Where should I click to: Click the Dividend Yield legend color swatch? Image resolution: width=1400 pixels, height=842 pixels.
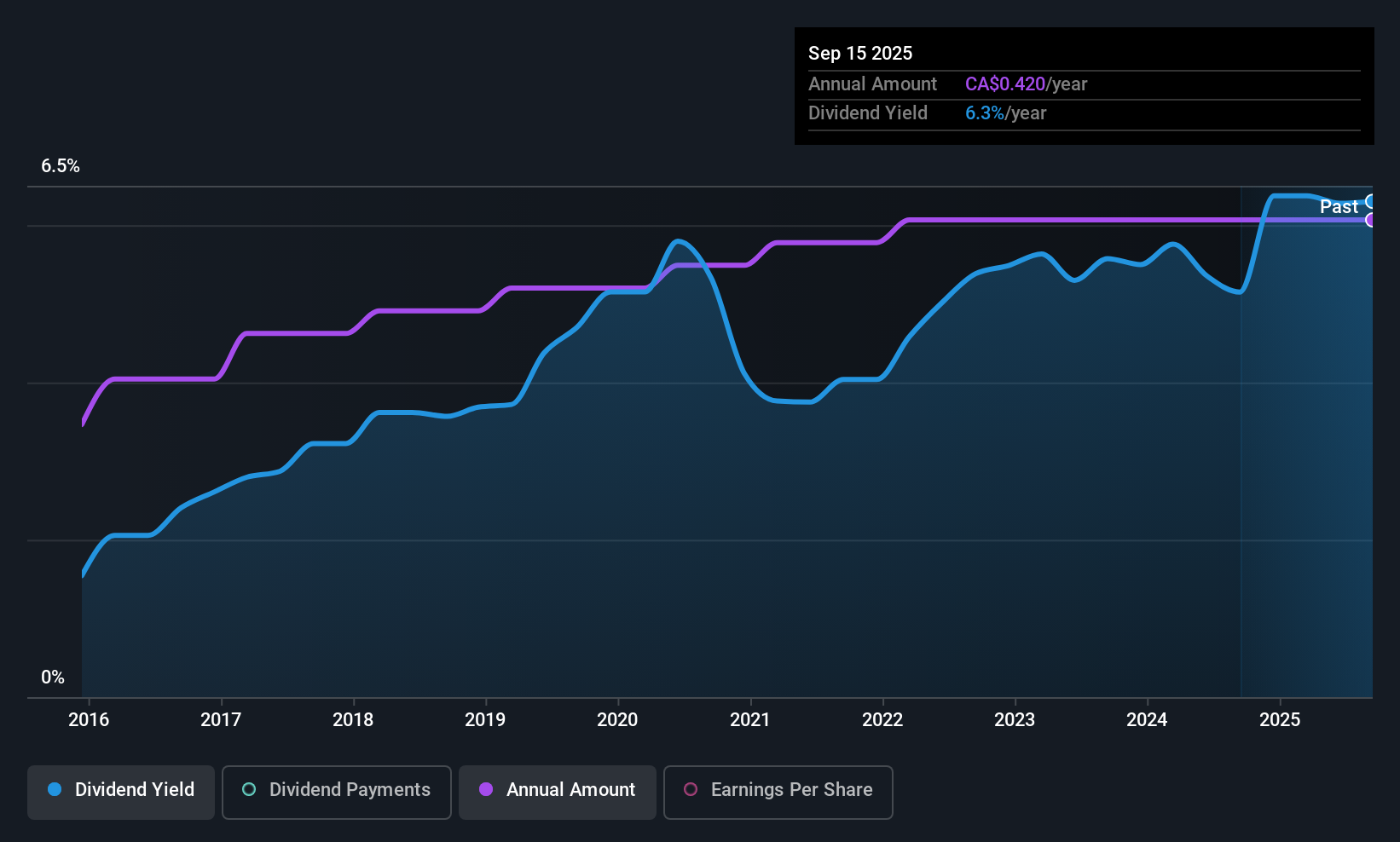[x=54, y=791]
